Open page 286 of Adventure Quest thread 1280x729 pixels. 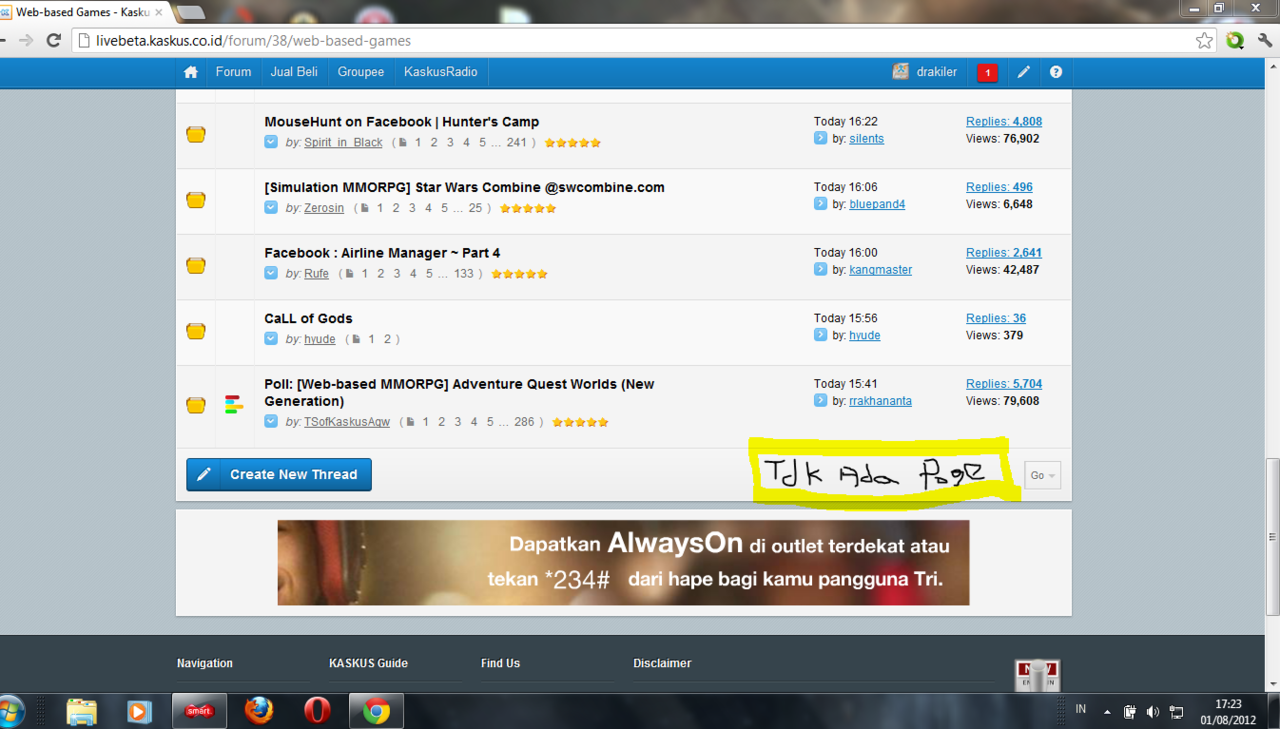coord(524,422)
